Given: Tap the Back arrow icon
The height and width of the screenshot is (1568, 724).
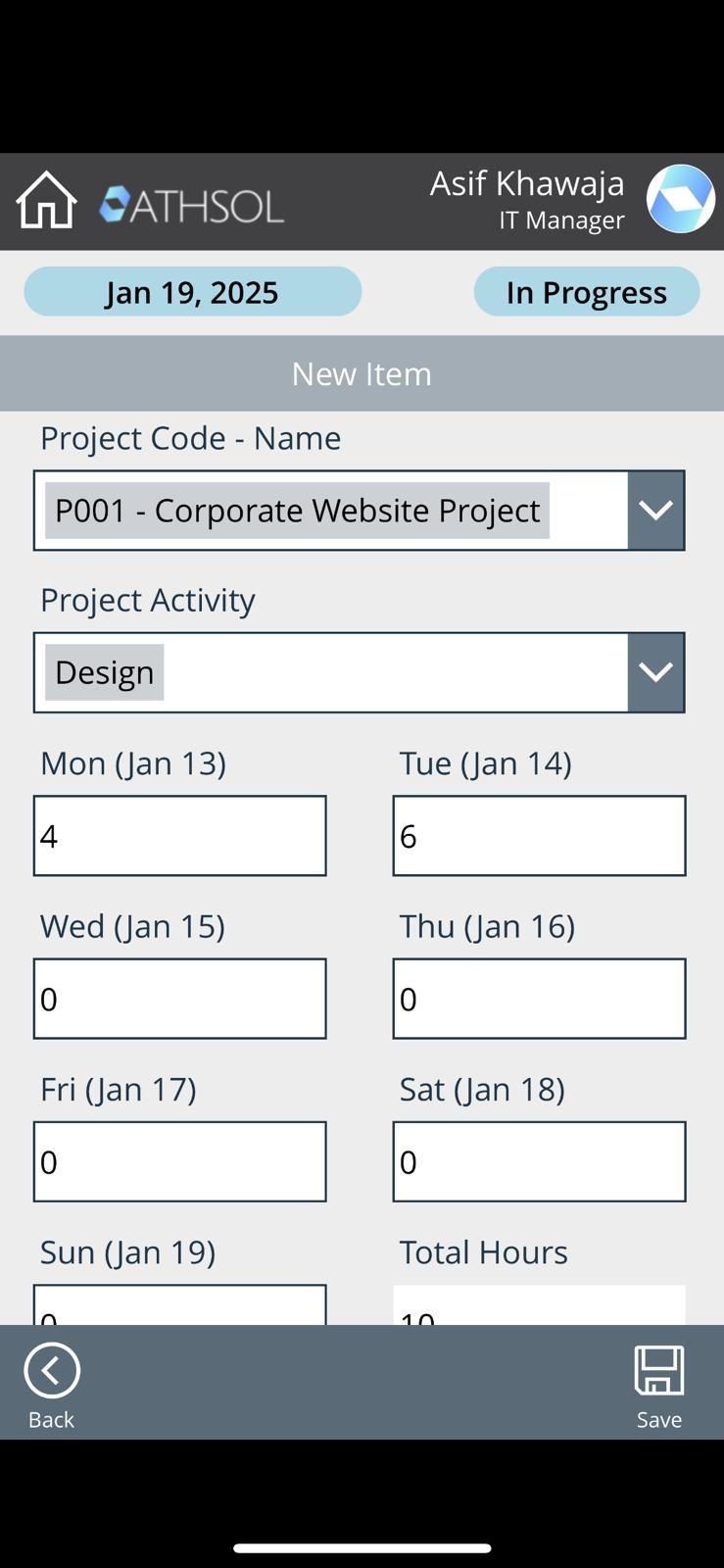Looking at the screenshot, I should pos(52,1370).
